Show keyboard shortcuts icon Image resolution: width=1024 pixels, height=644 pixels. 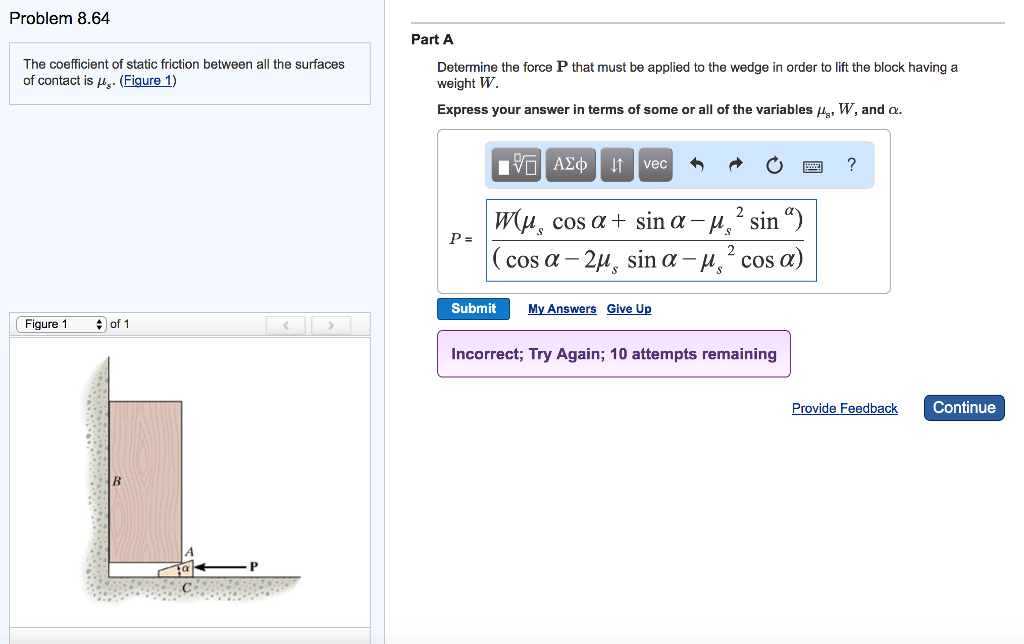tap(812, 167)
